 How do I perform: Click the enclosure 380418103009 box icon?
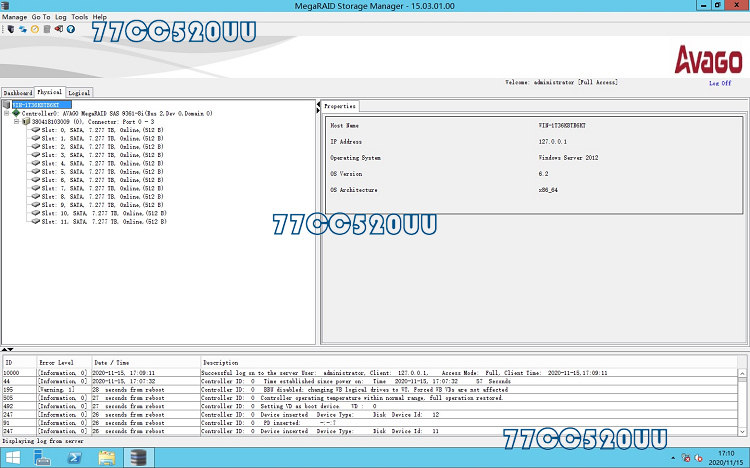click(x=26, y=122)
